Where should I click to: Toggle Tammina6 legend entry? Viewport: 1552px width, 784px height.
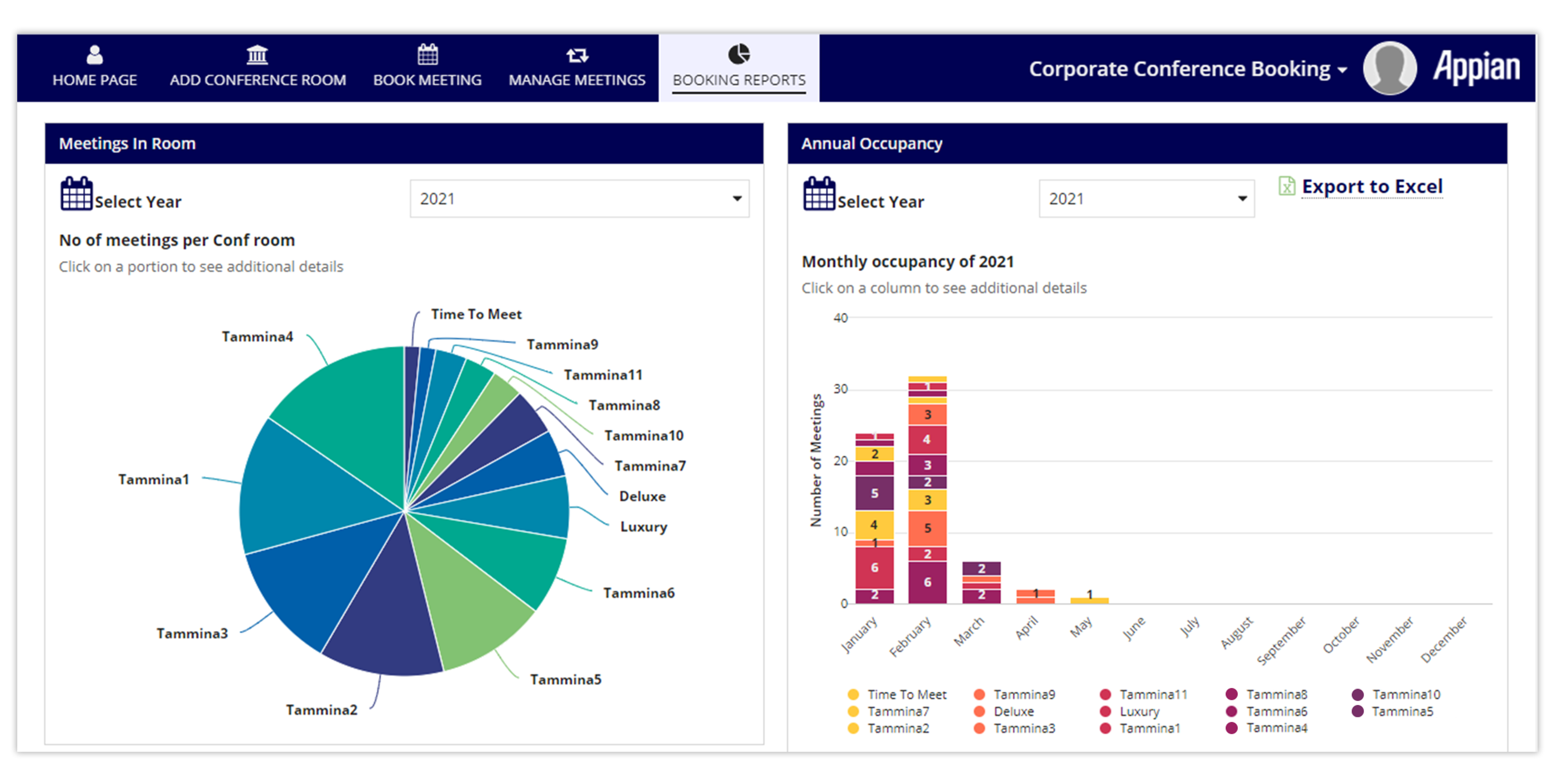click(1267, 711)
